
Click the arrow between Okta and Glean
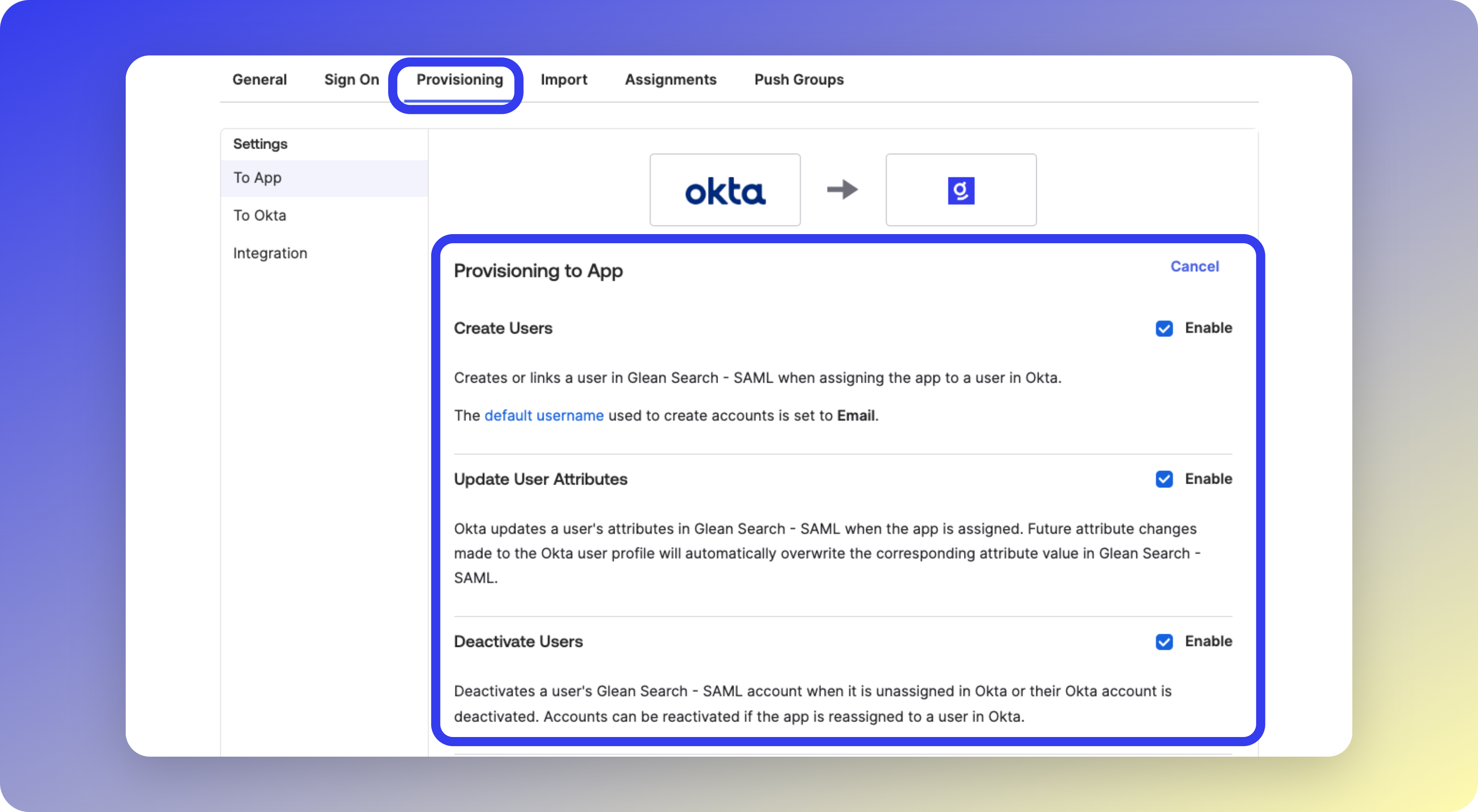point(842,189)
